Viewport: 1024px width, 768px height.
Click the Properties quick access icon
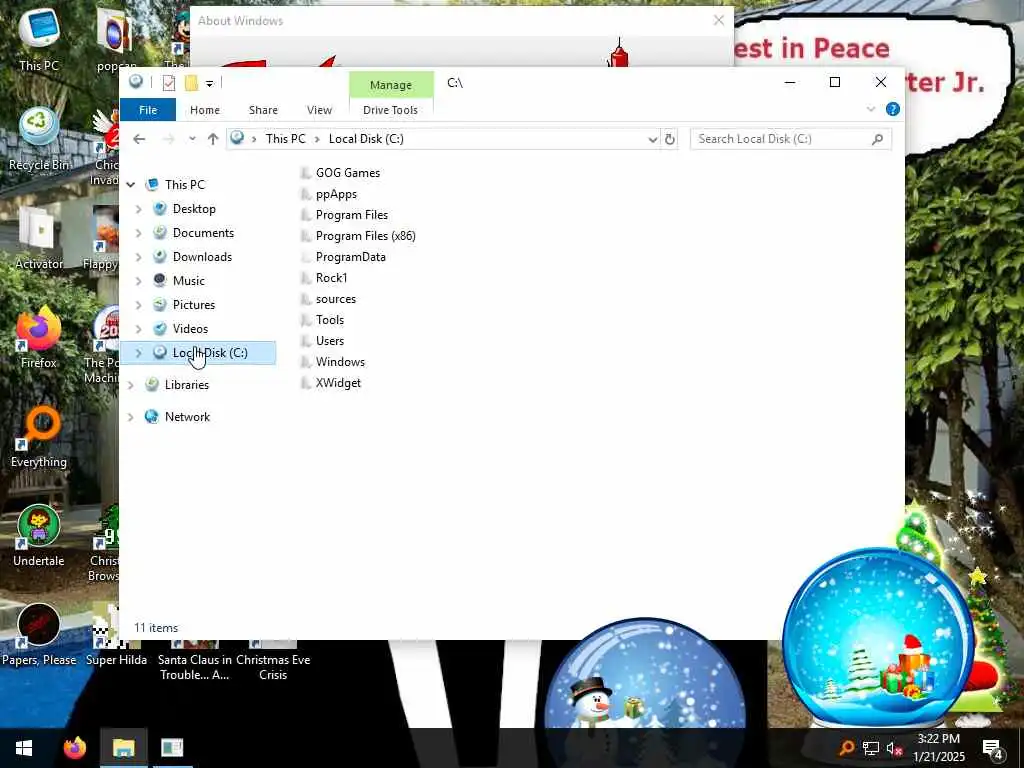(168, 83)
